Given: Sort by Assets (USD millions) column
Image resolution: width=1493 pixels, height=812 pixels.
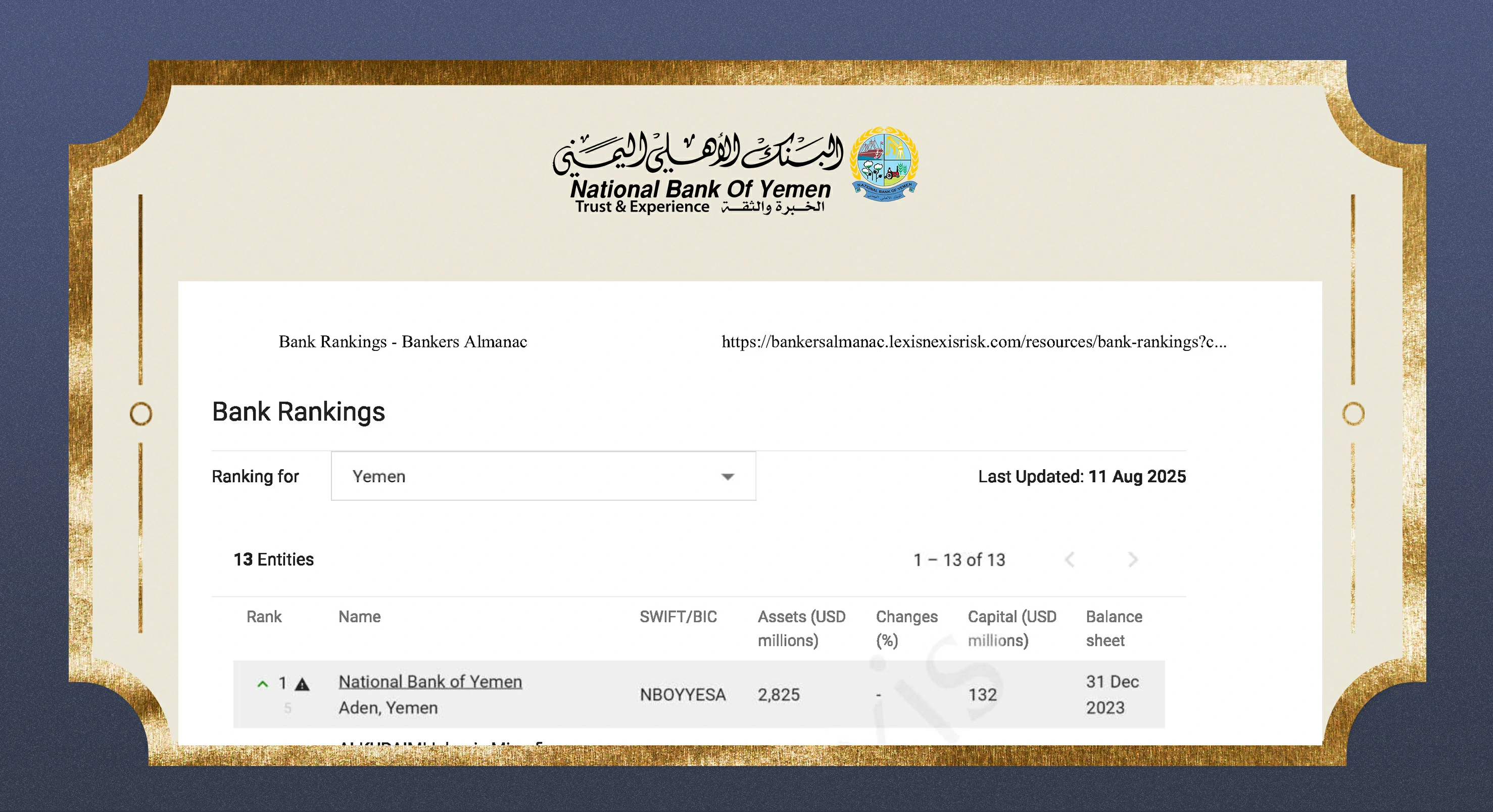Looking at the screenshot, I should click(x=801, y=628).
